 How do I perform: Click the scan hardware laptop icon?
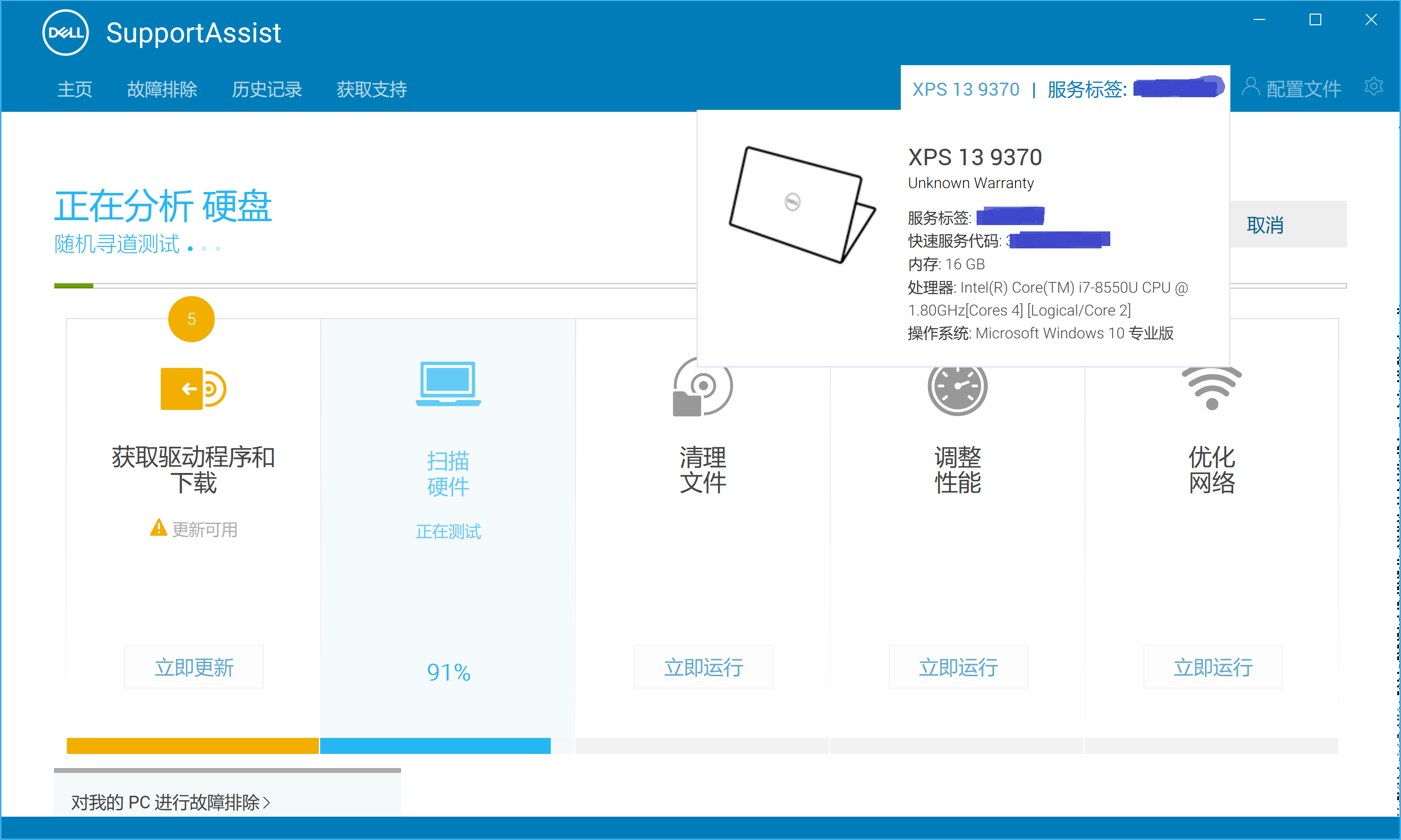pos(448,383)
